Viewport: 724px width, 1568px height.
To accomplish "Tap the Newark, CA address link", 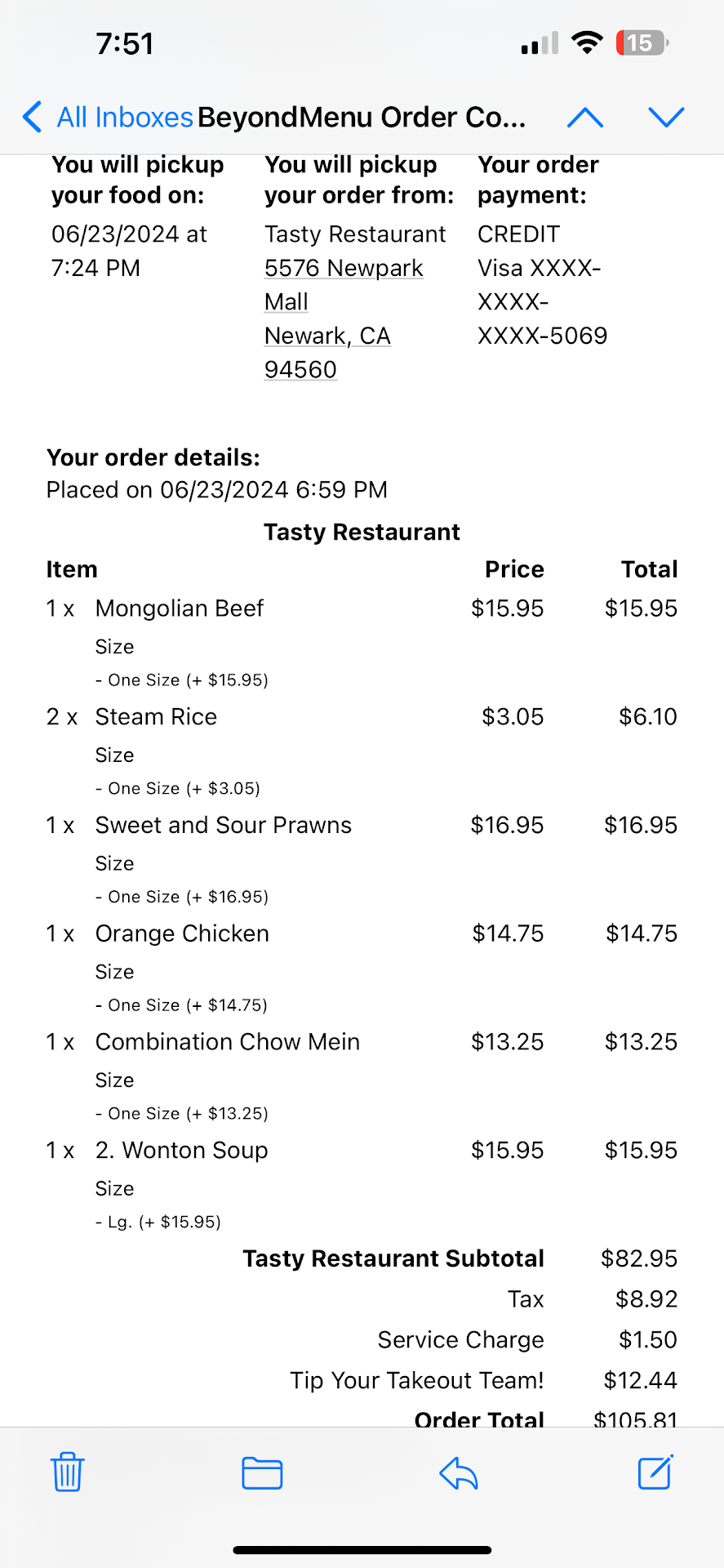I will pos(327,336).
